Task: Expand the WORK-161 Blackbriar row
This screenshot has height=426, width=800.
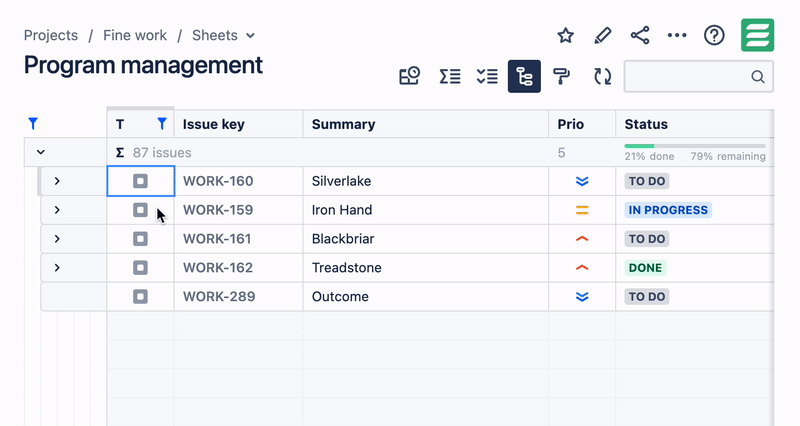Action: point(57,239)
